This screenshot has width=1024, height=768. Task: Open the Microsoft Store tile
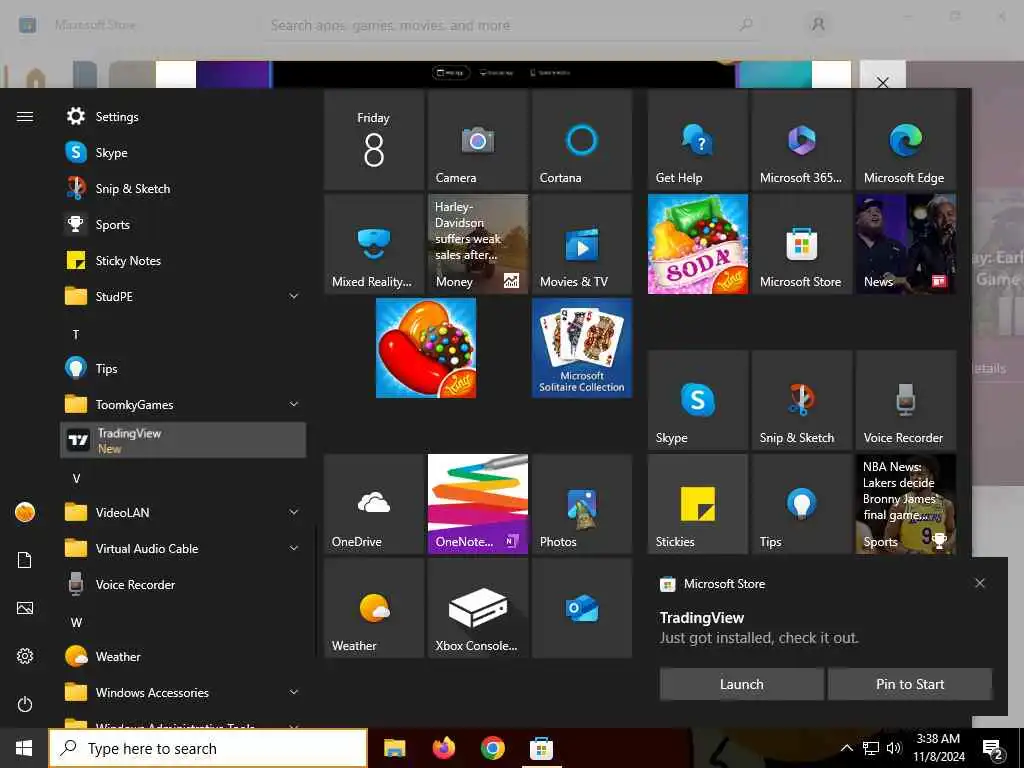(801, 244)
